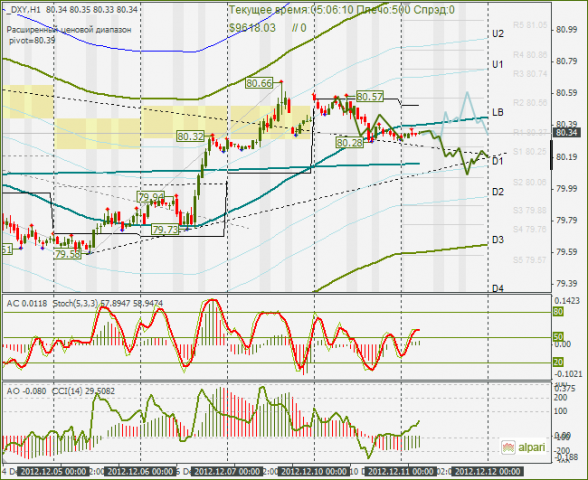The width and height of the screenshot is (588, 480).
Task: Click the 80.79 price axis value
Action: [566, 61]
